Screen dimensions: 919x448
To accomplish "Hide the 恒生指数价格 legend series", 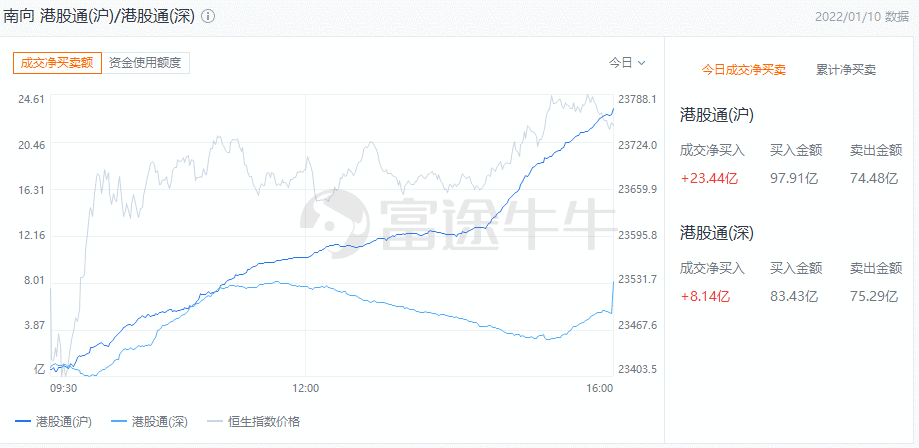I will [x=253, y=421].
